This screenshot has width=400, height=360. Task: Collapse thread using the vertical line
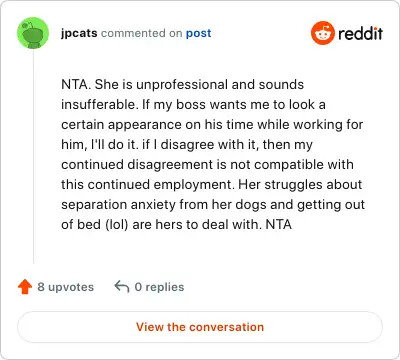pyautogui.click(x=33, y=157)
